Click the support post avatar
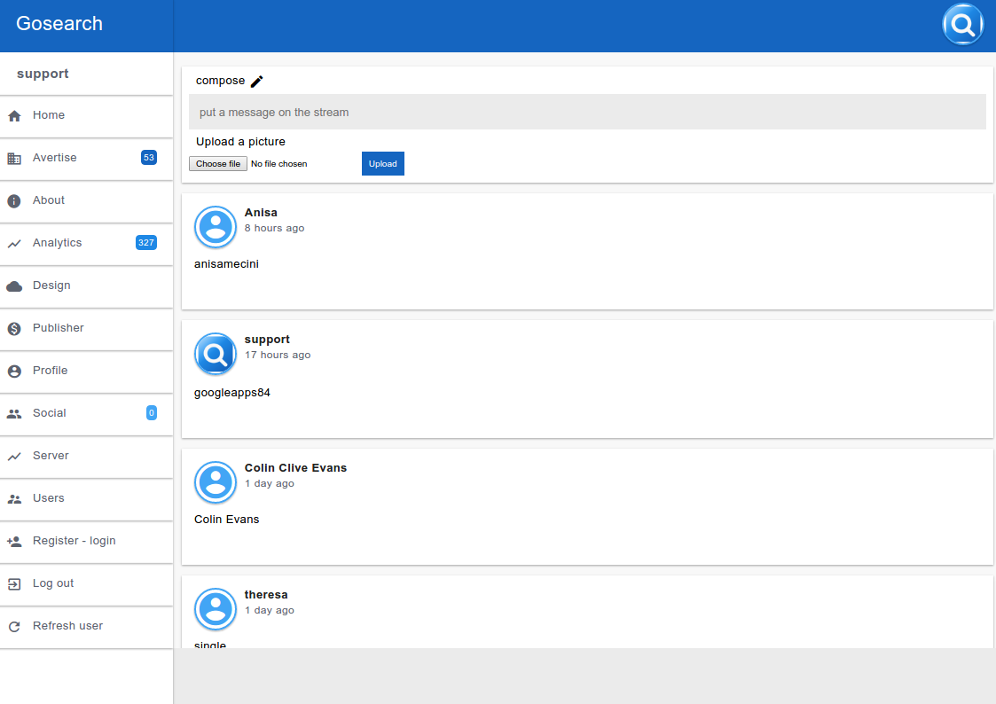This screenshot has height=704, width=996. [x=215, y=354]
